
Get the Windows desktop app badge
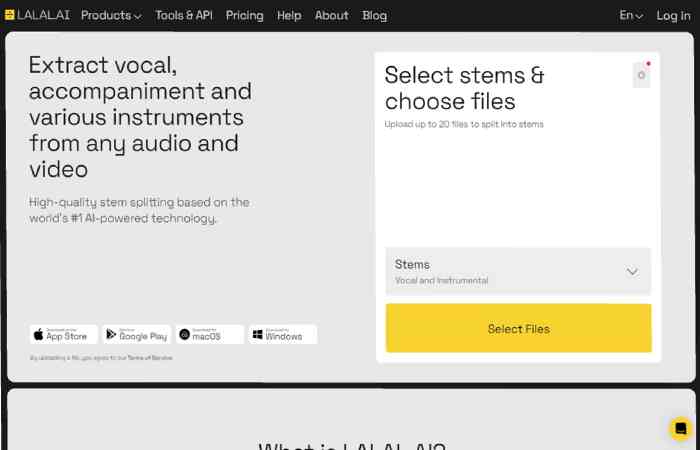pyautogui.click(x=283, y=334)
